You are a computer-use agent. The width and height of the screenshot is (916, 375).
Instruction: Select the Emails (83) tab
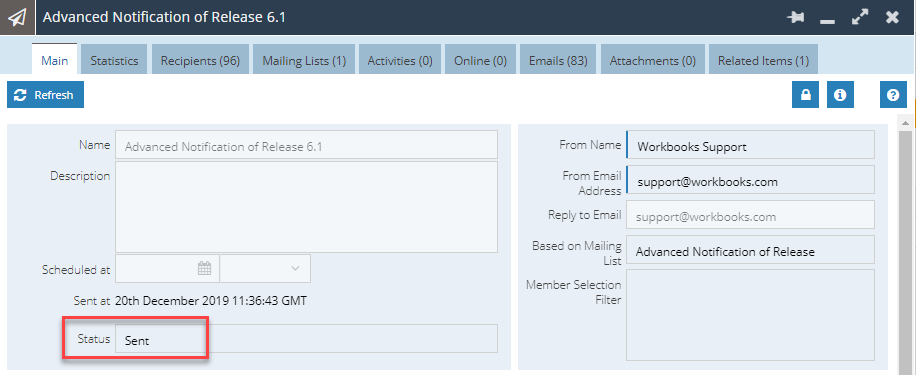(x=558, y=60)
